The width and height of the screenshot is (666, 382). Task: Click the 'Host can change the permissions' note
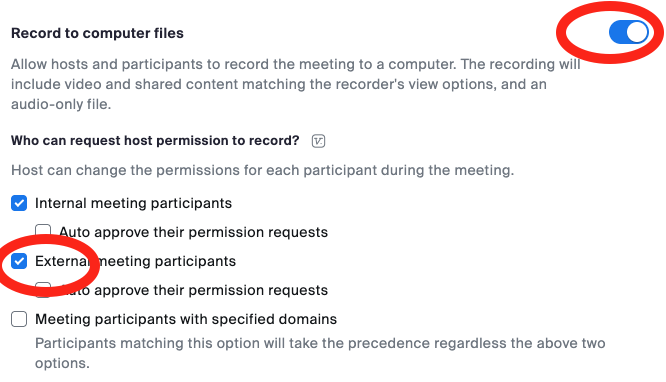tap(262, 170)
